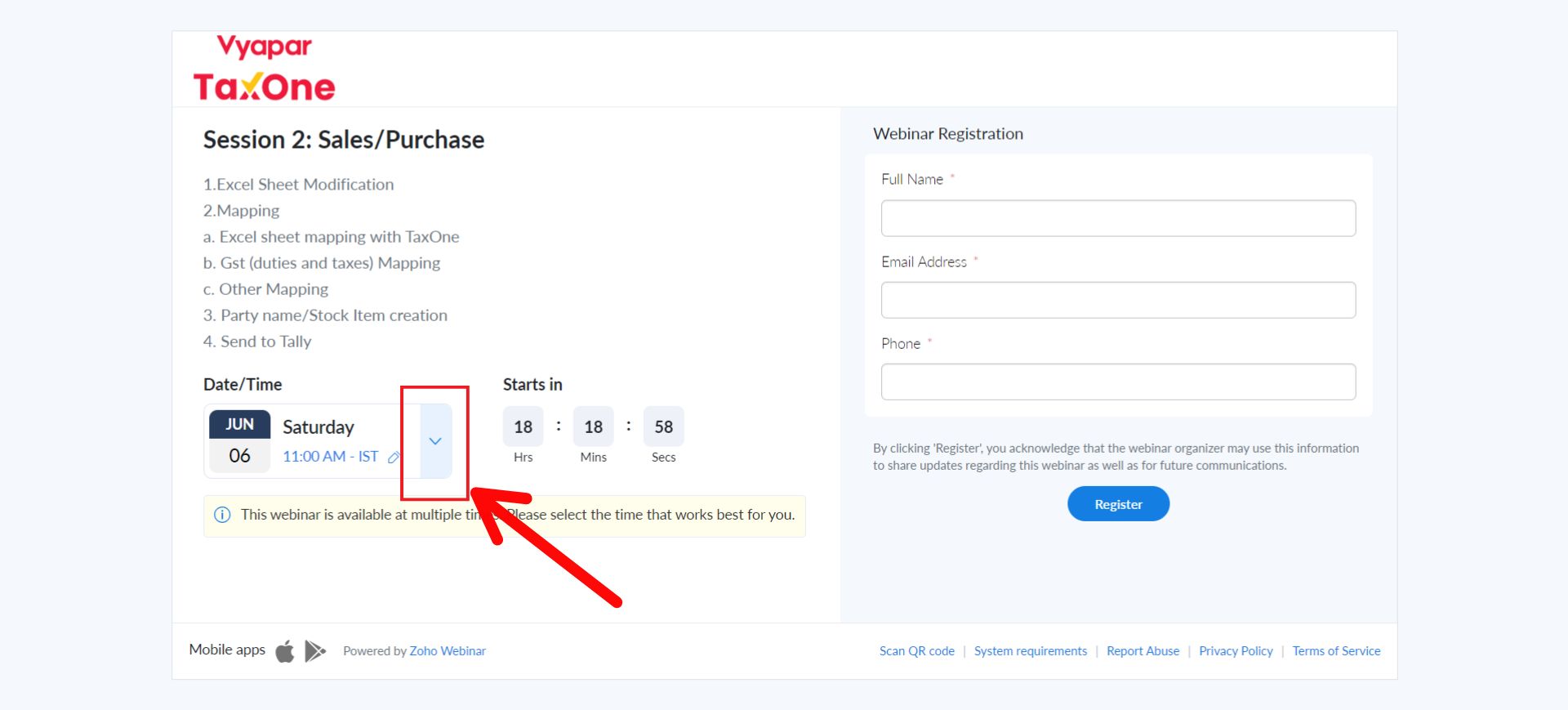Click the info icon in yellow notice

(x=222, y=515)
